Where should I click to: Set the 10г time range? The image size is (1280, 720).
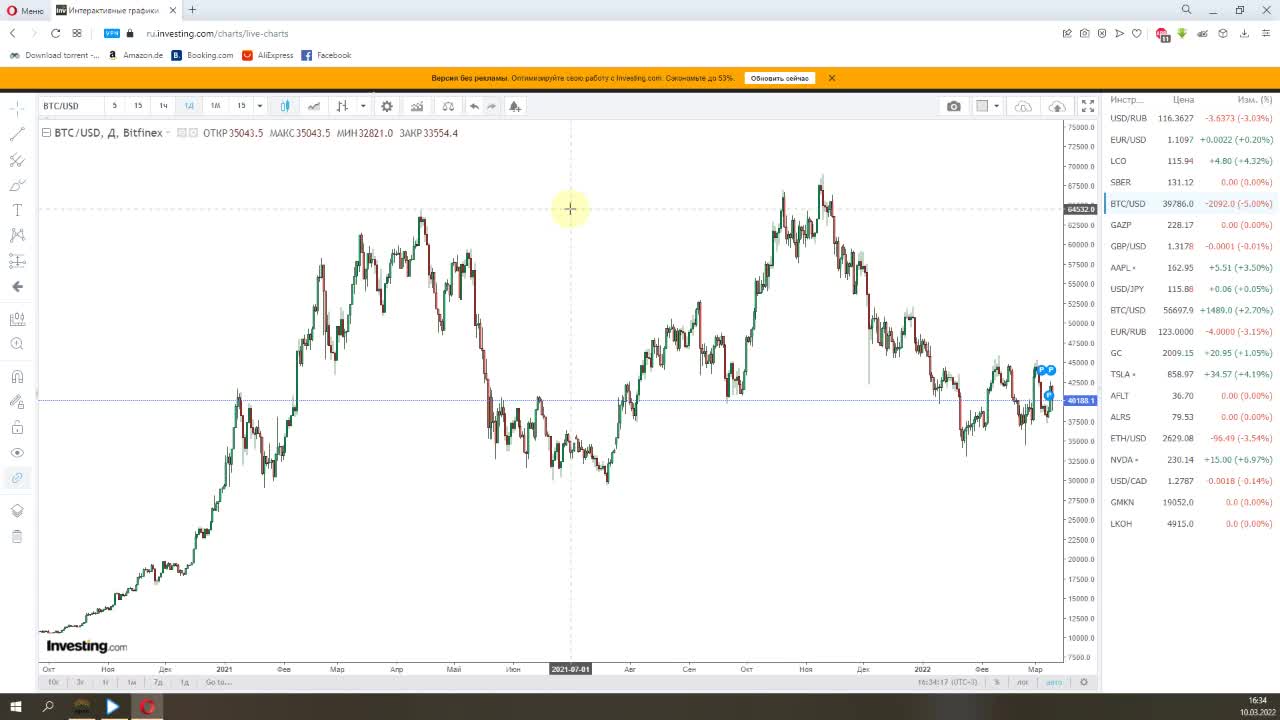point(54,682)
